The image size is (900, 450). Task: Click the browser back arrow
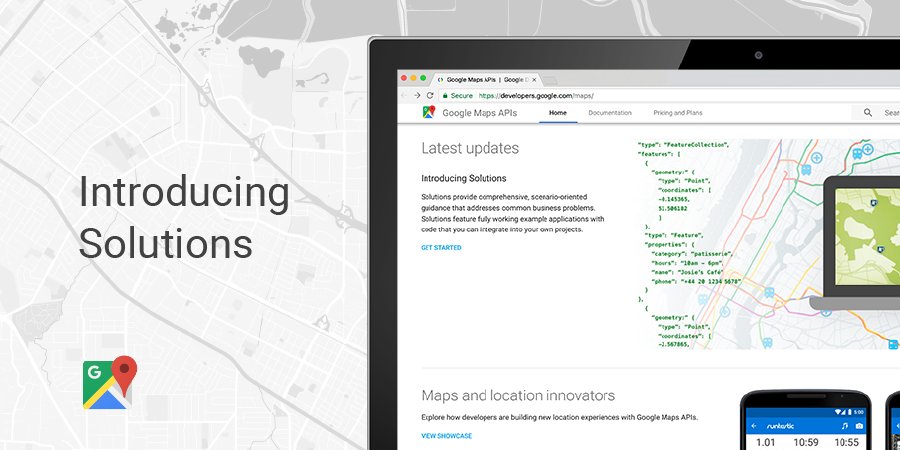[404, 95]
